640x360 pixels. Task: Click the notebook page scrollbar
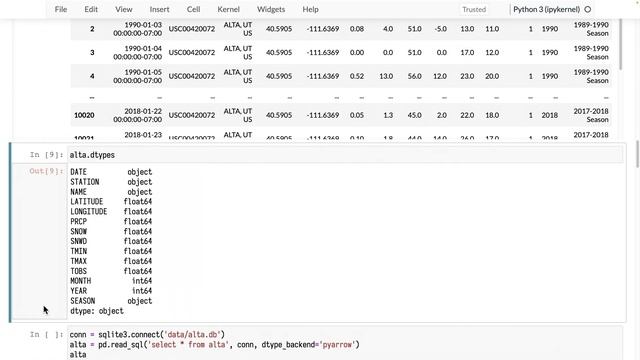(638, 153)
